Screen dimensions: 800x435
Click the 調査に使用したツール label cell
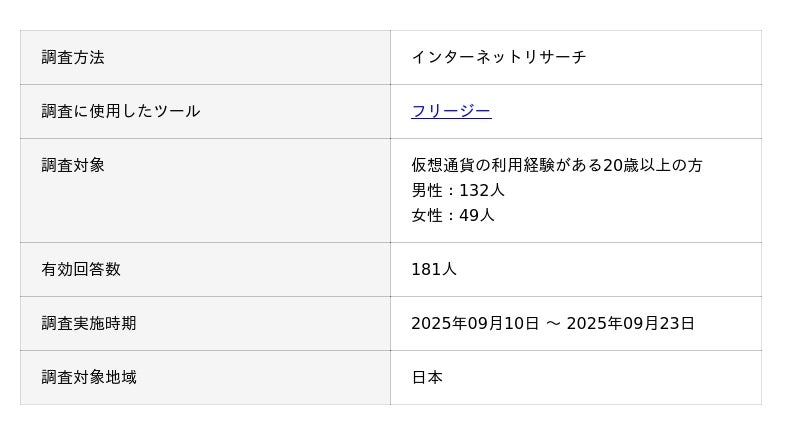pyautogui.click(x=121, y=111)
